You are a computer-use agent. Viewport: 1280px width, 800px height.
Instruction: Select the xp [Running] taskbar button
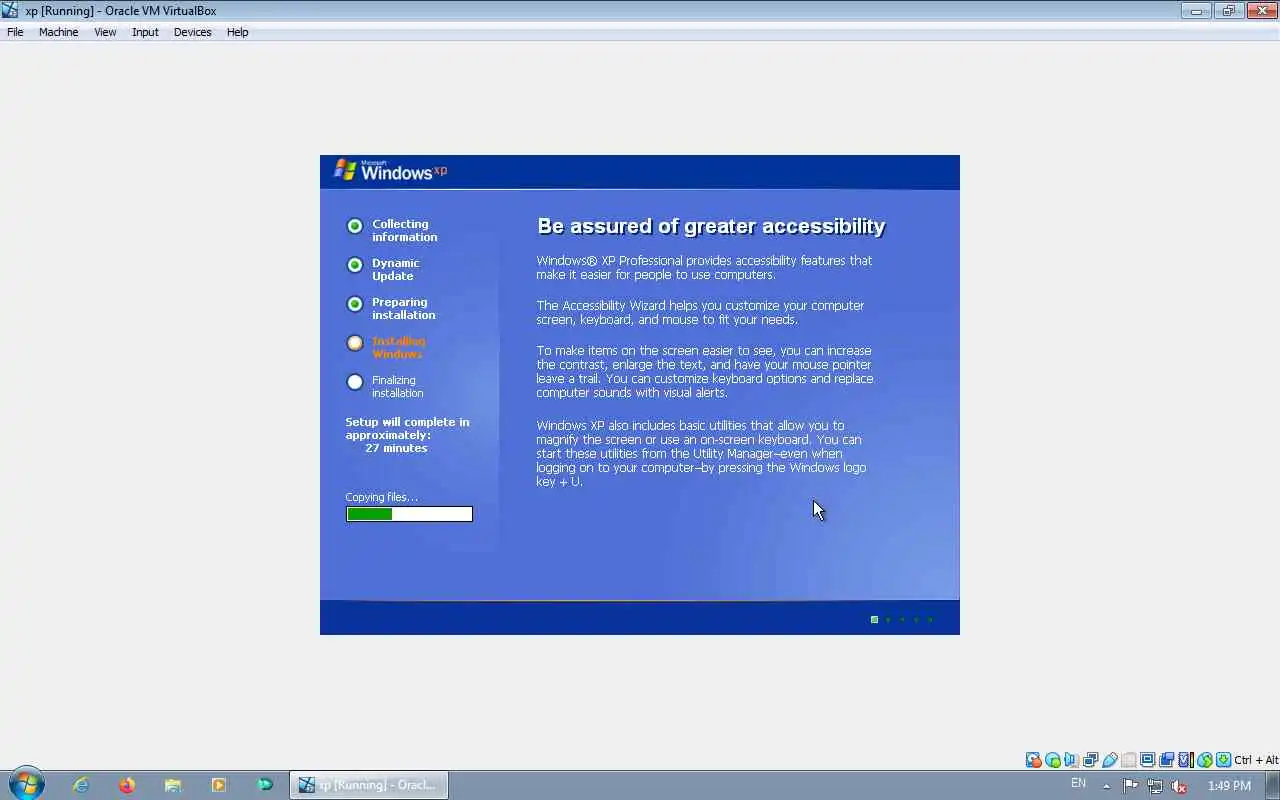click(369, 785)
